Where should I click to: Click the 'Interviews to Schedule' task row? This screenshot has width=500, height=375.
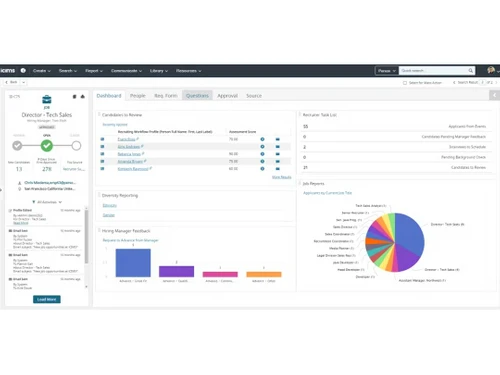[x=396, y=147]
